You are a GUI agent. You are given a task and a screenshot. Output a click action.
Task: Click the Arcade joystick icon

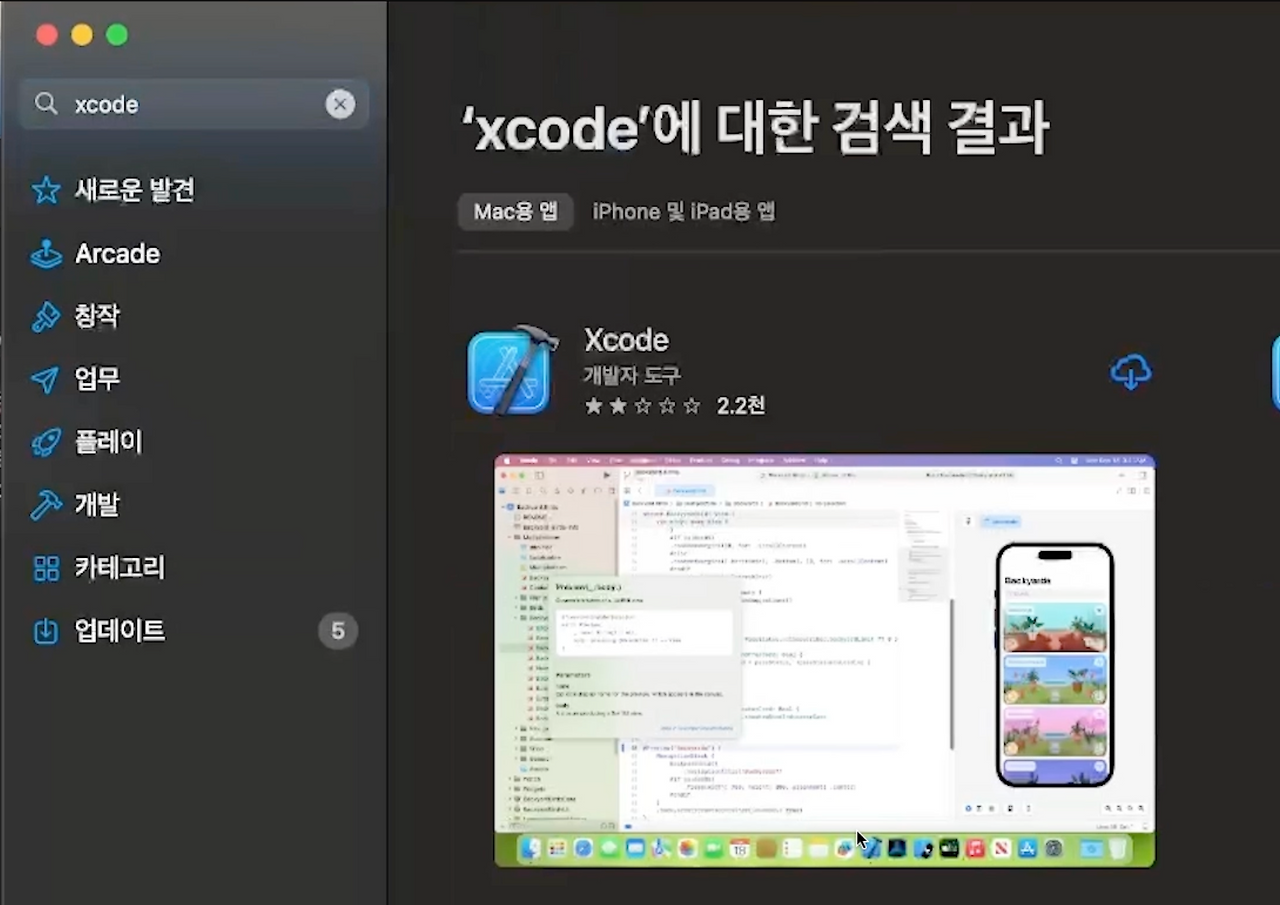tap(46, 254)
